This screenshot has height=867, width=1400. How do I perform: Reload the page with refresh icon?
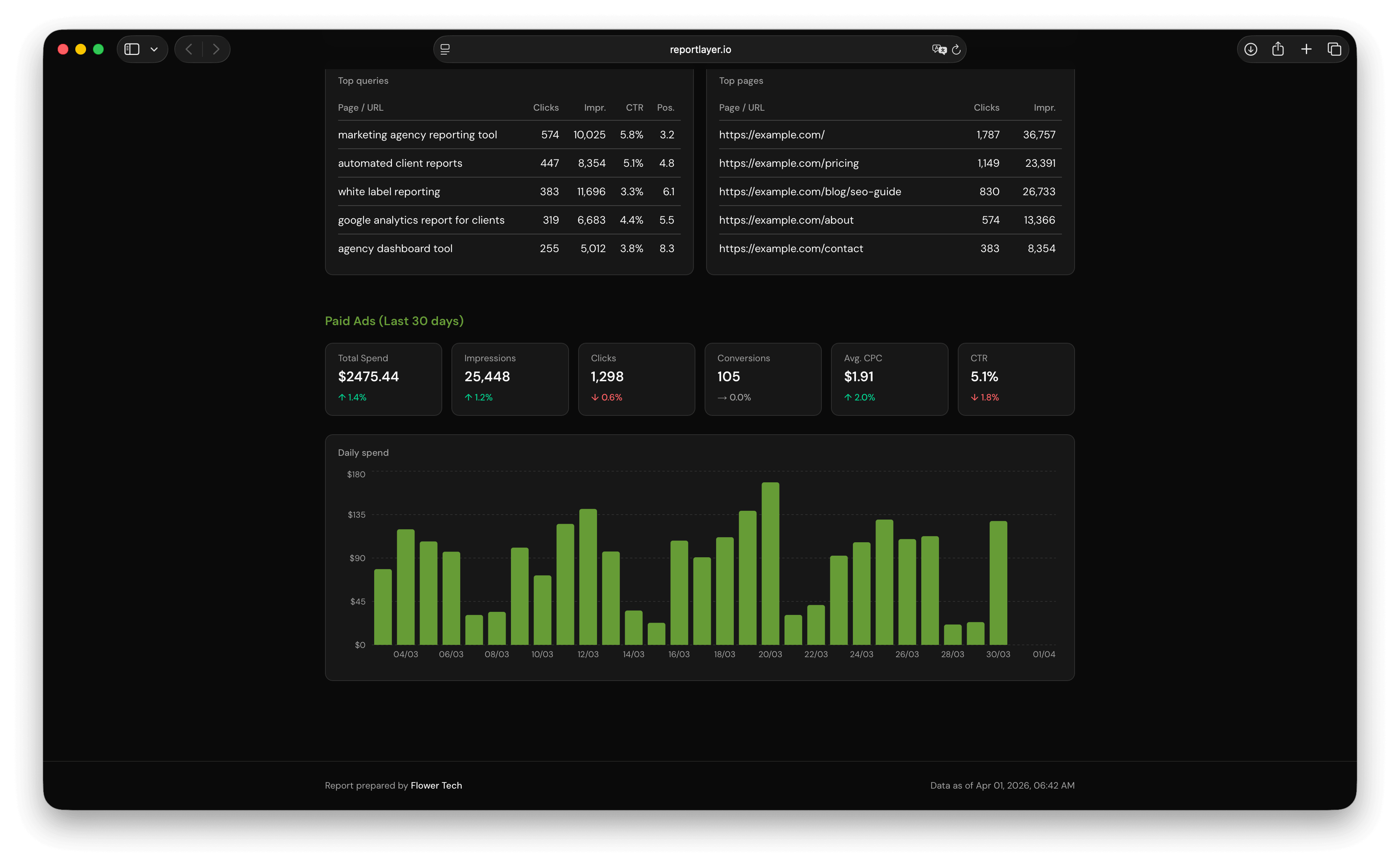coord(956,49)
